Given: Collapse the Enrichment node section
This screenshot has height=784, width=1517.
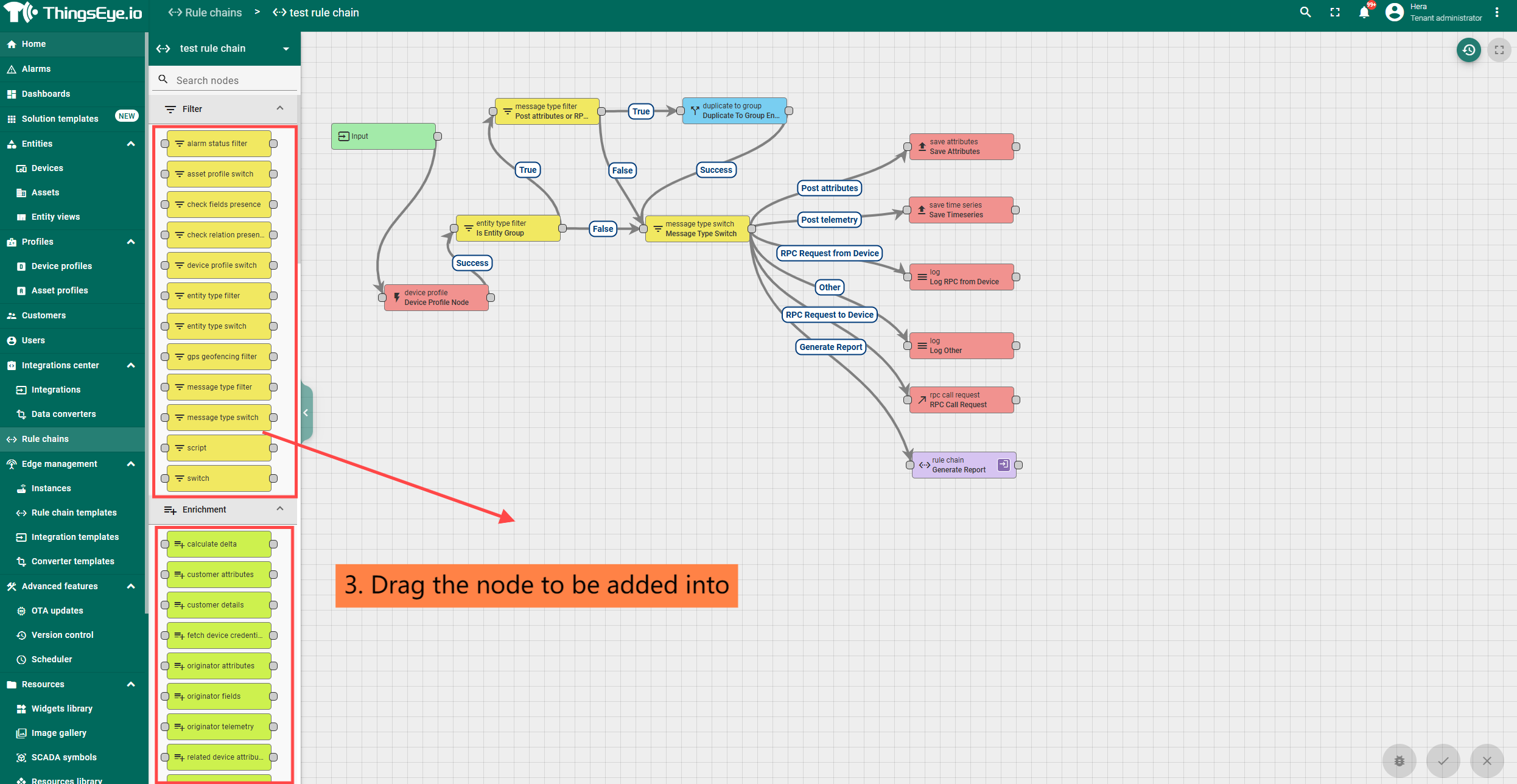Looking at the screenshot, I should pos(280,509).
